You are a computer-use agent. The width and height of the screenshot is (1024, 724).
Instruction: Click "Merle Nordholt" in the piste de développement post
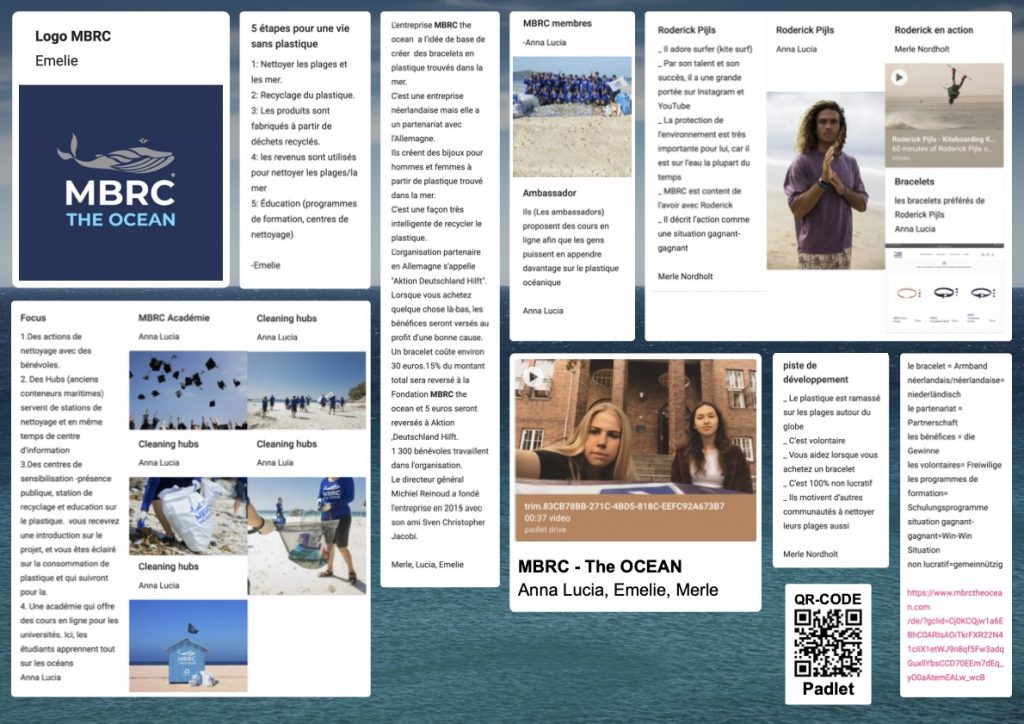pyautogui.click(x=810, y=554)
